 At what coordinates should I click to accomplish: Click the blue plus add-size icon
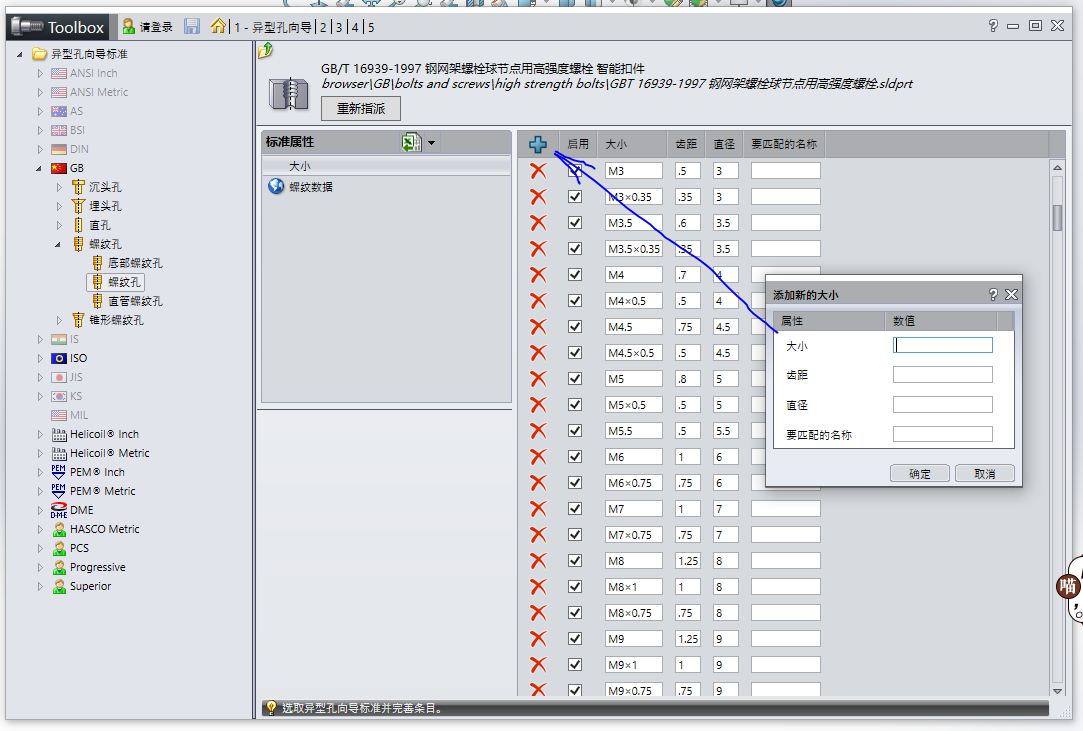538,144
